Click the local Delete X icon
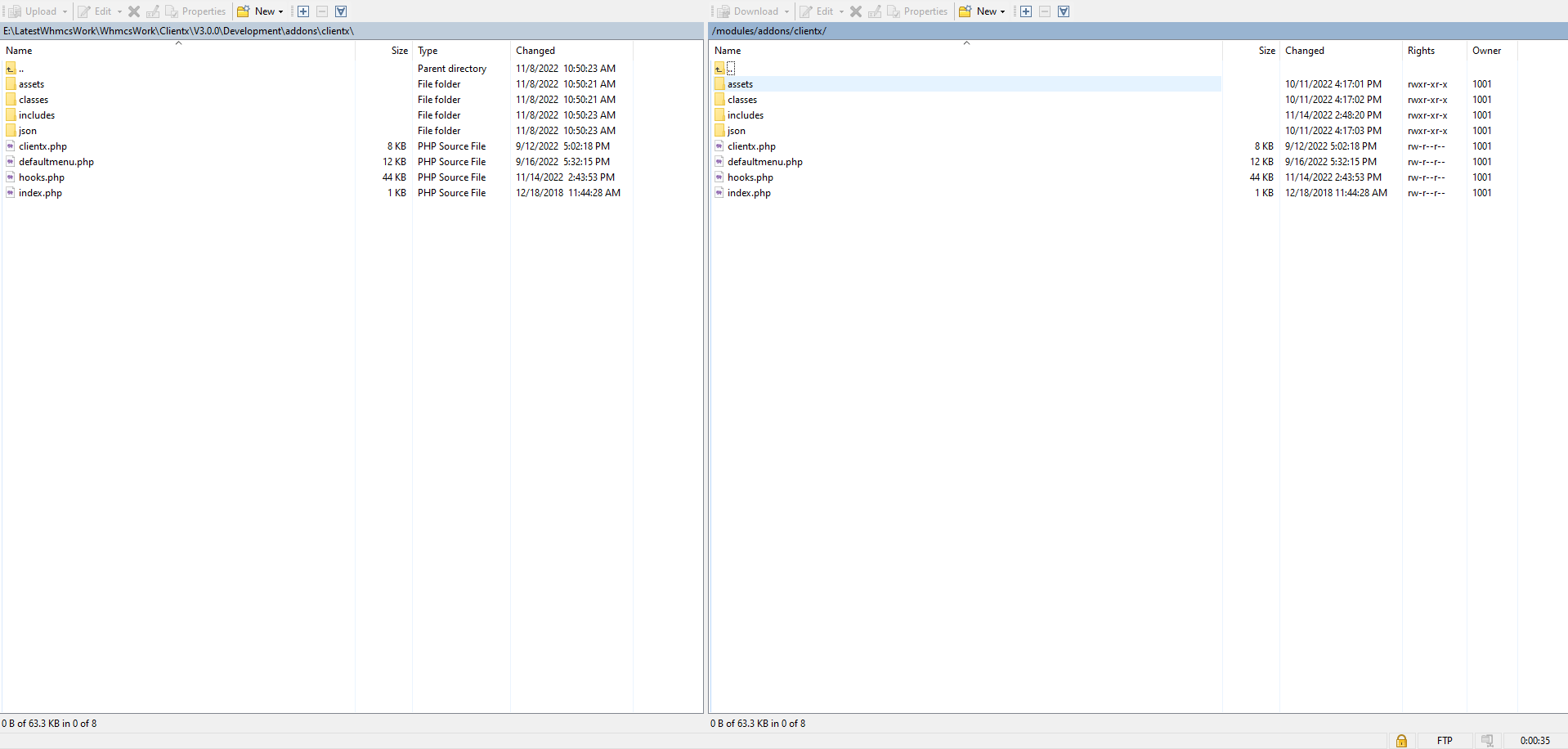The width and height of the screenshot is (1568, 749). coord(134,11)
